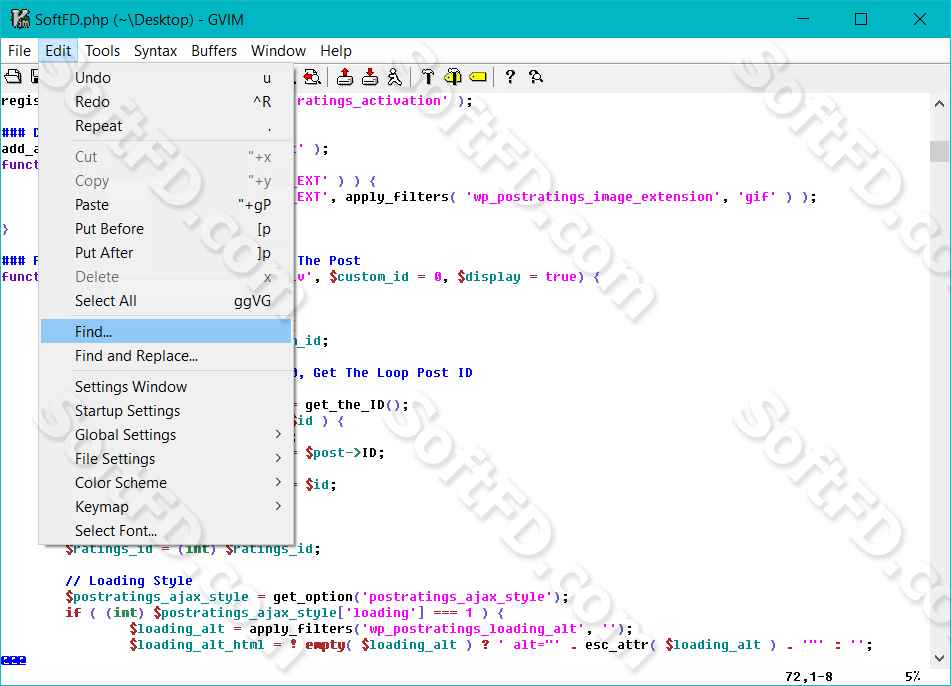Viewport: 951px width, 686px height.
Task: Choose Paste from the Edit menu
Action: point(166,205)
